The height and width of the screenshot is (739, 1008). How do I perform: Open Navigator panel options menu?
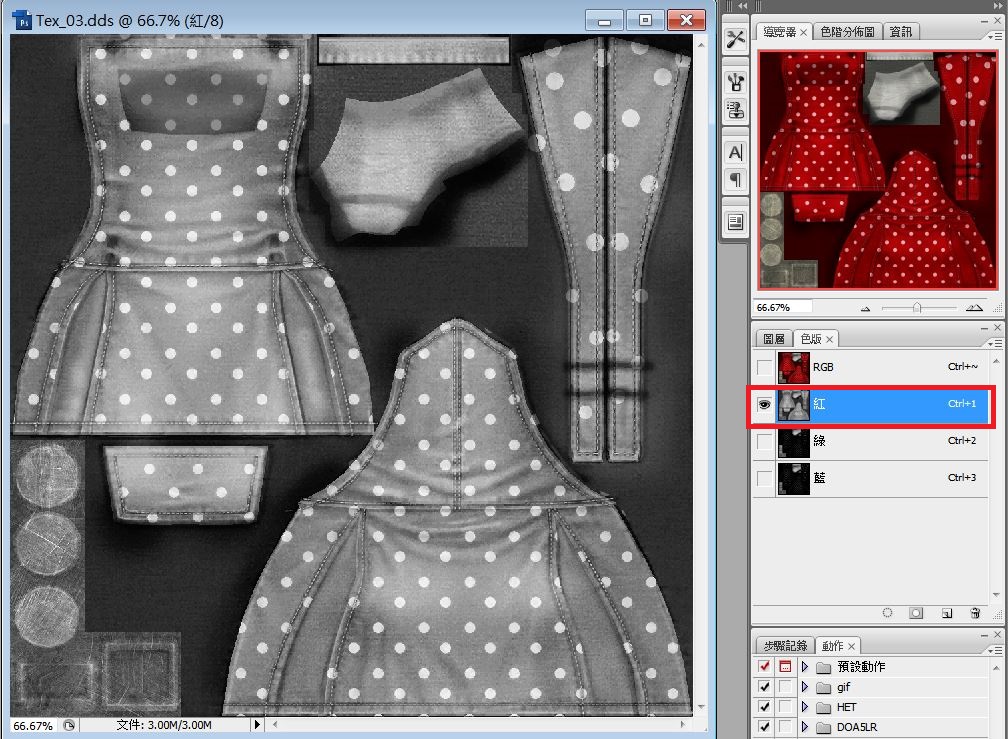coord(994,37)
